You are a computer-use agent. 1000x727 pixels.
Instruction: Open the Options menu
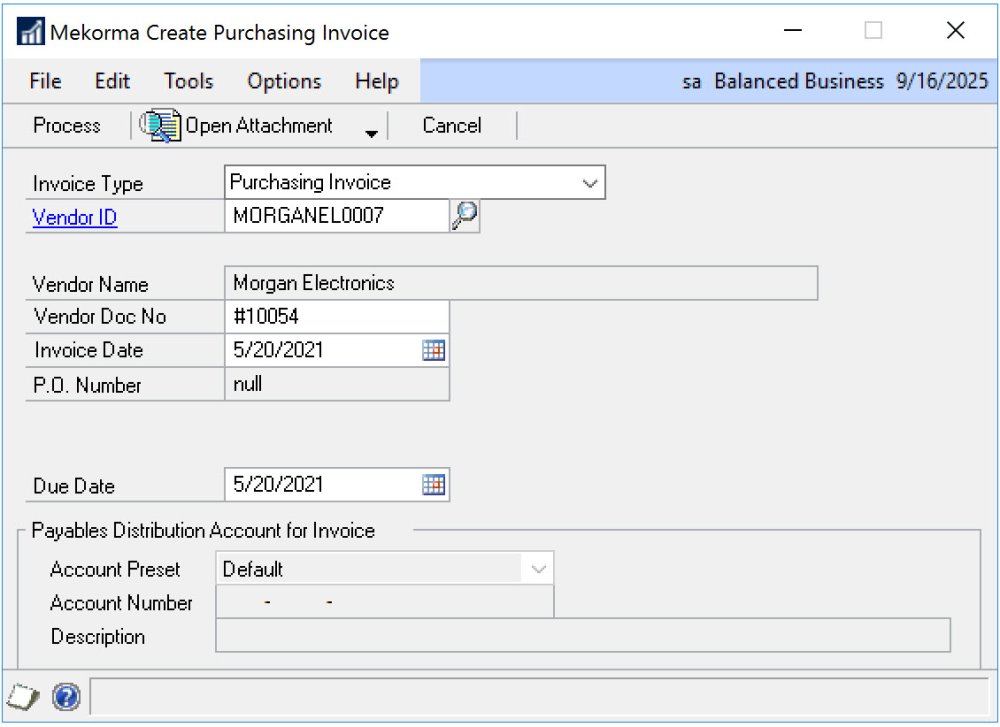click(284, 81)
